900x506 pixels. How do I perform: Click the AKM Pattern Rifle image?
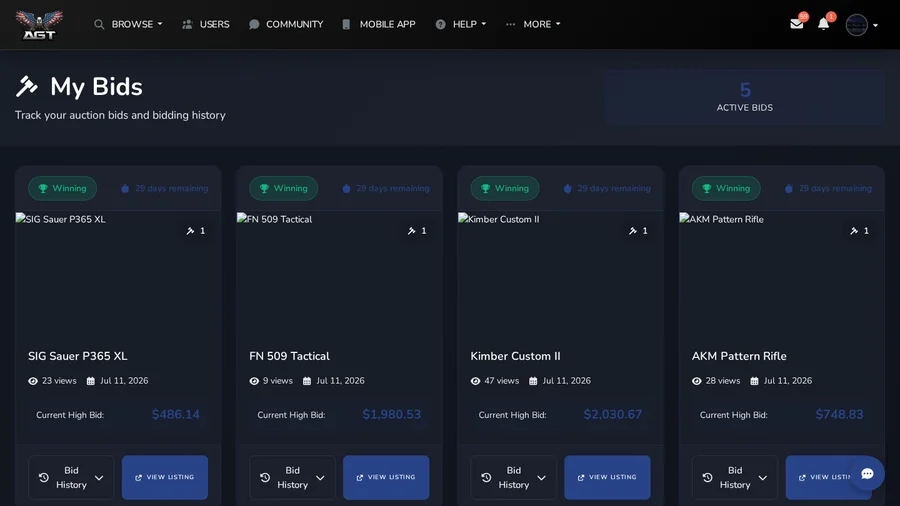[782, 275]
